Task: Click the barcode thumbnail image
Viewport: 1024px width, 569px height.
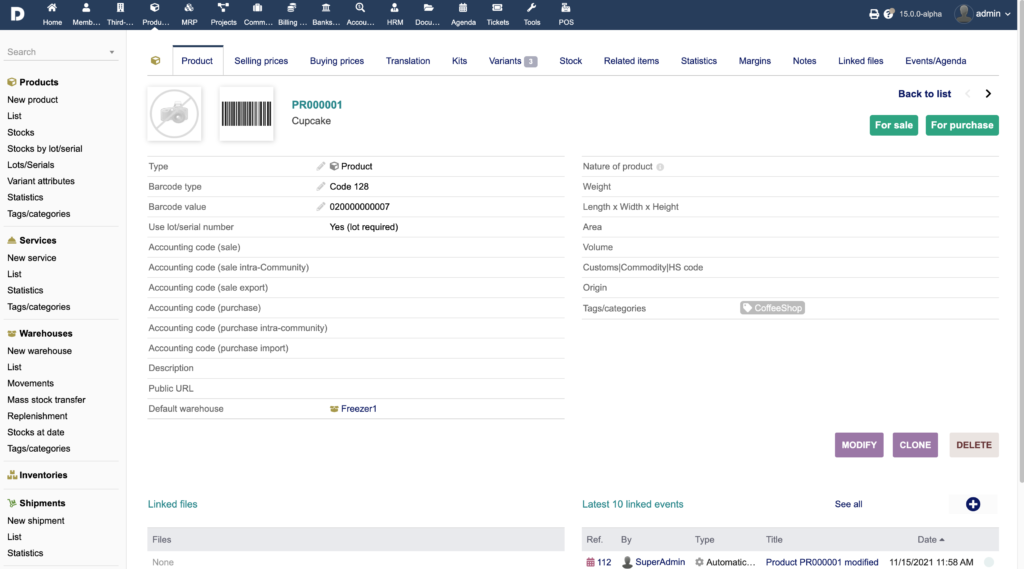Action: pyautogui.click(x=246, y=113)
